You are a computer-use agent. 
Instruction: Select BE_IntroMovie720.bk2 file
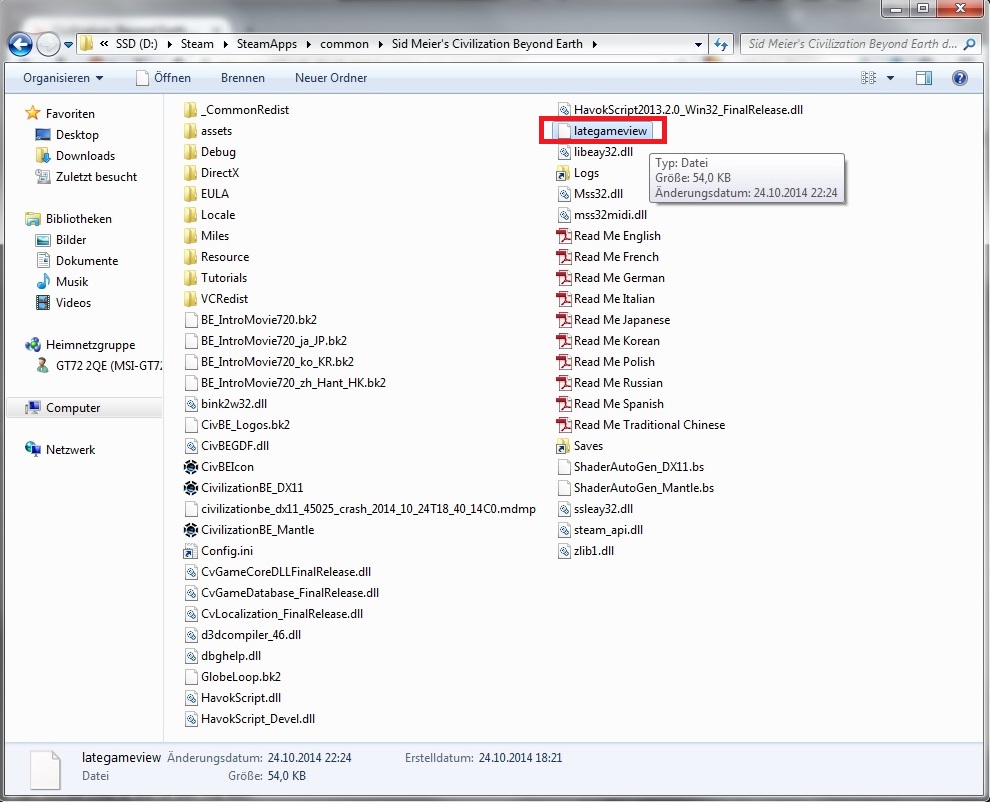pos(251,320)
